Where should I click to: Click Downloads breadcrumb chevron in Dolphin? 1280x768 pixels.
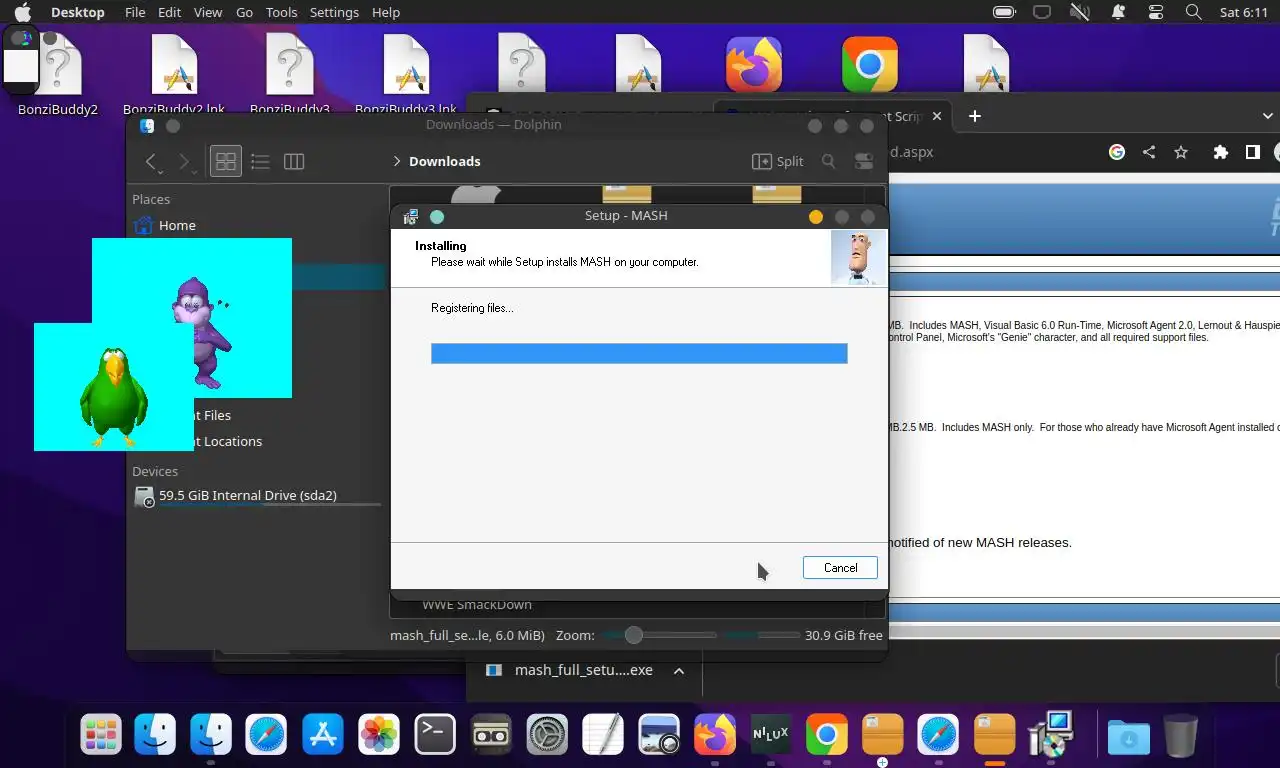(x=397, y=161)
